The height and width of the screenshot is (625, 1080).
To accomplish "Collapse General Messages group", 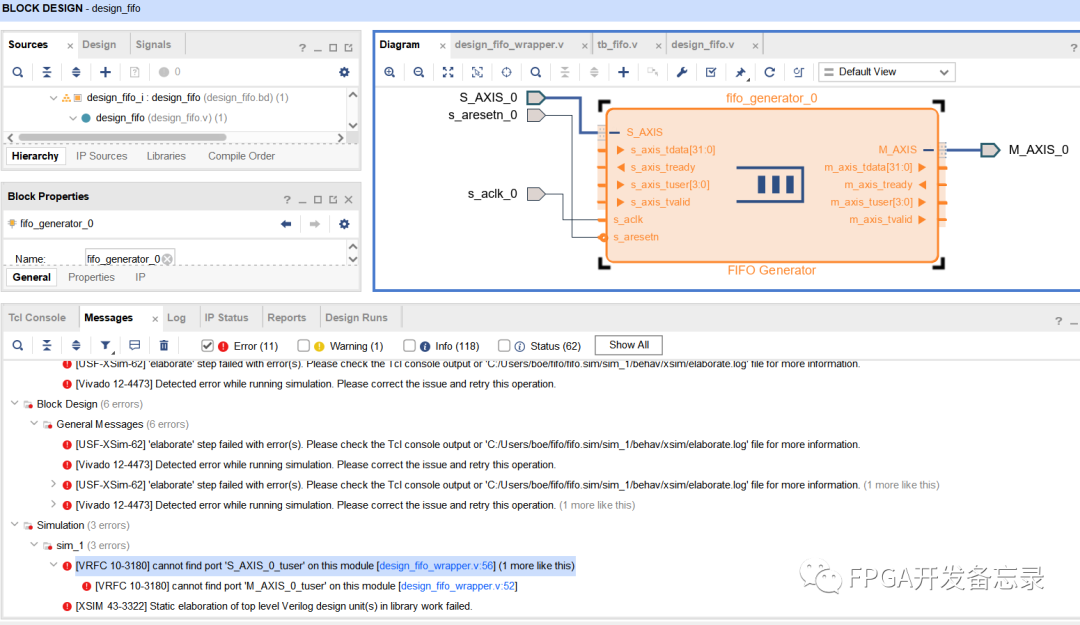I will coord(34,424).
